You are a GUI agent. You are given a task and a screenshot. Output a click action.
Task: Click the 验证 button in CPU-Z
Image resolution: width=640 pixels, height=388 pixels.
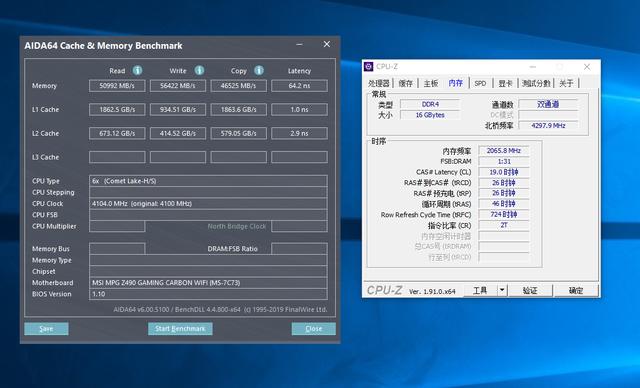click(x=530, y=290)
